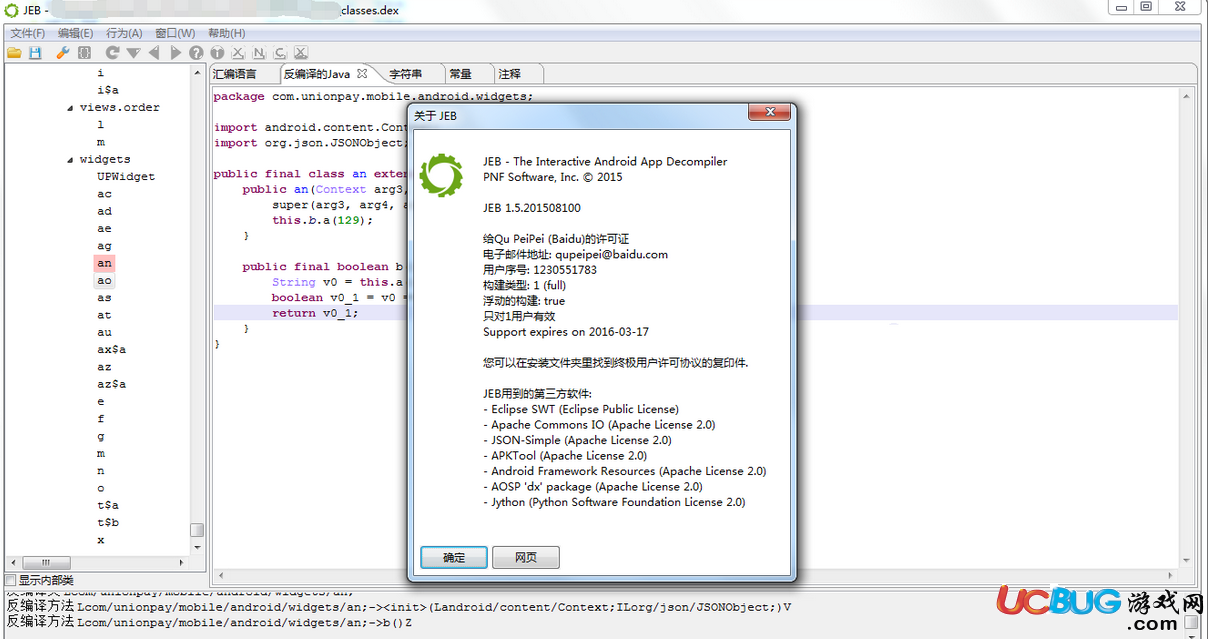The width and height of the screenshot is (1213, 639).
Task: Click the JEB app icon in title bar
Action: pyautogui.click(x=12, y=10)
